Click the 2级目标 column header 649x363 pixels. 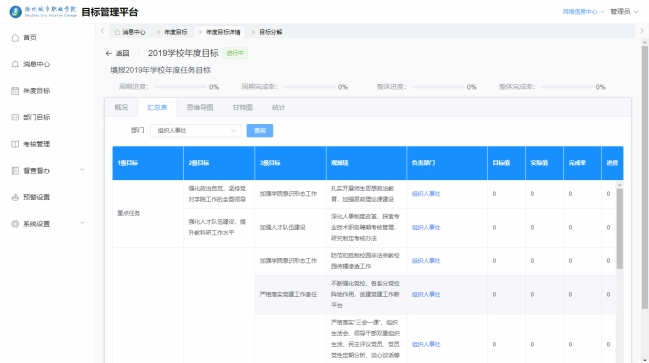(x=219, y=163)
